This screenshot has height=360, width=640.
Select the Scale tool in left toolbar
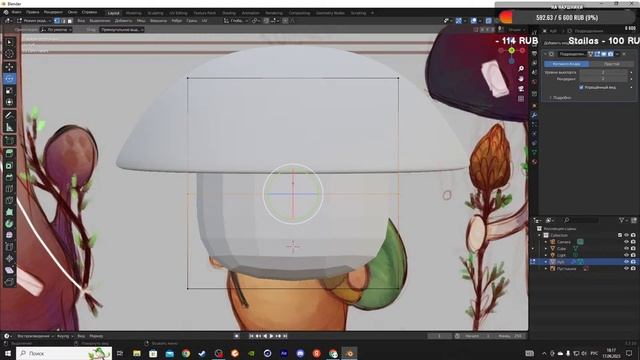(9, 90)
